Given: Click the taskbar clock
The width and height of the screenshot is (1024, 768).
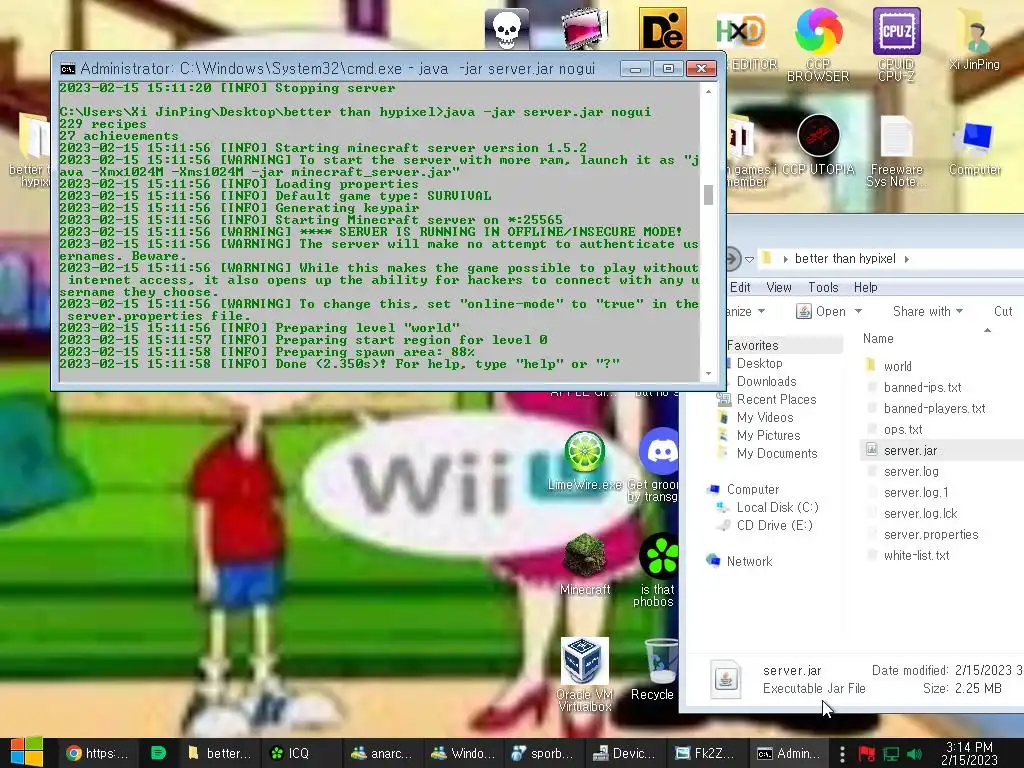Looking at the screenshot, I should click(969, 754).
